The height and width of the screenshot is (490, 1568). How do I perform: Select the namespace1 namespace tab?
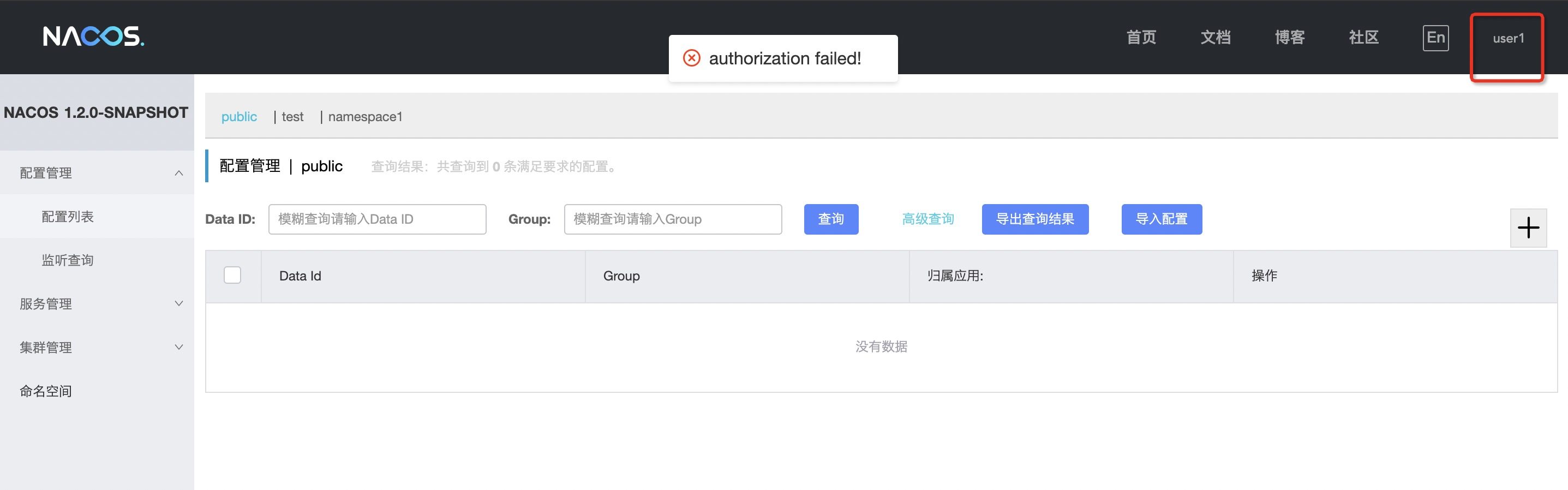pos(365,116)
